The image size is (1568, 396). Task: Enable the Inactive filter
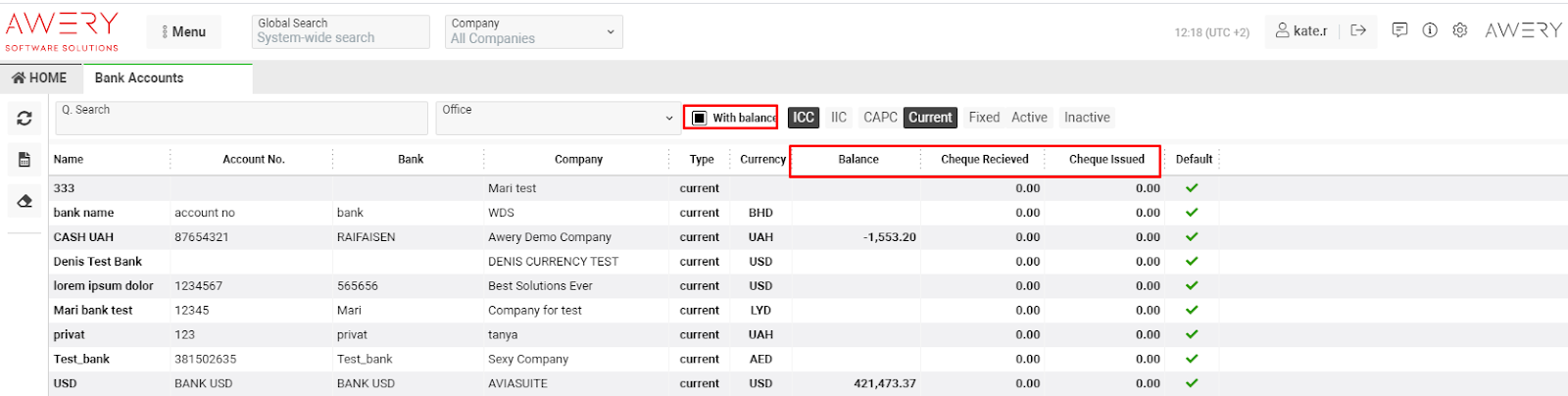pos(1087,118)
